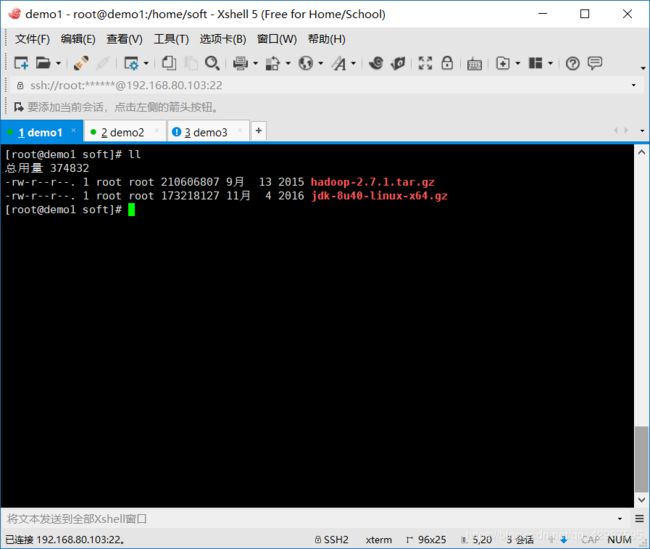The width and height of the screenshot is (650, 549).
Task: Click the New Session icon
Action: tap(21, 63)
